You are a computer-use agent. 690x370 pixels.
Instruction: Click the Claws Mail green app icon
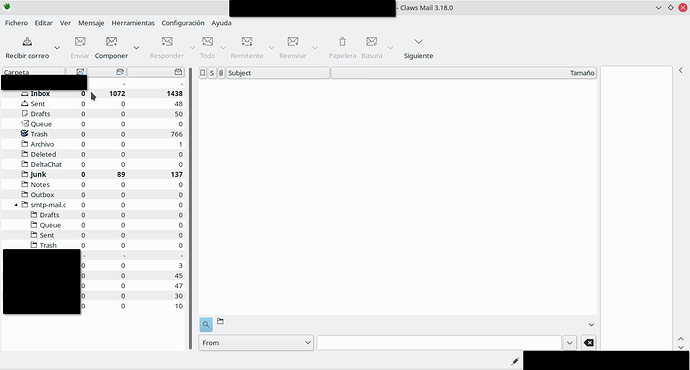pyautogui.click(x=7, y=7)
